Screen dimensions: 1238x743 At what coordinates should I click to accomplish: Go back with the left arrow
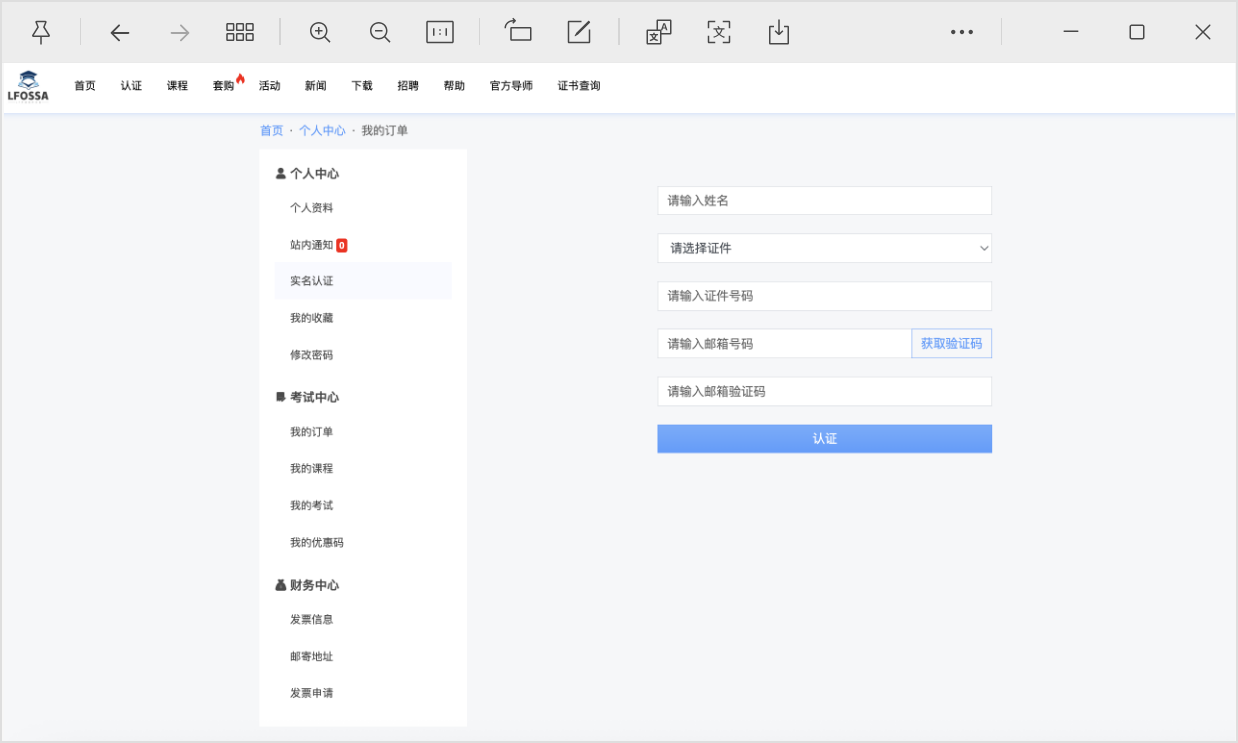pyautogui.click(x=120, y=32)
